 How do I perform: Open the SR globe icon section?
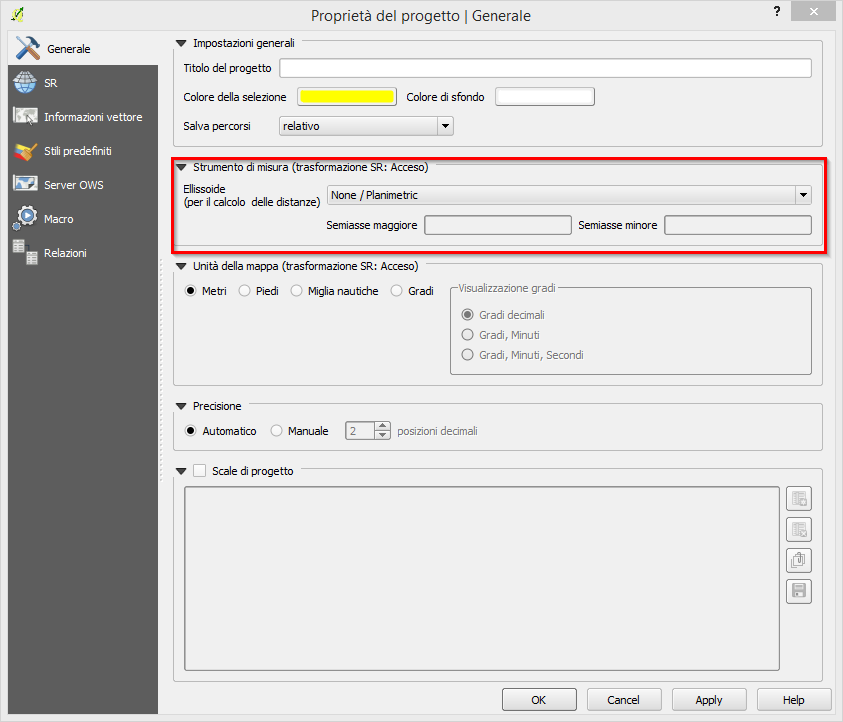(x=25, y=83)
